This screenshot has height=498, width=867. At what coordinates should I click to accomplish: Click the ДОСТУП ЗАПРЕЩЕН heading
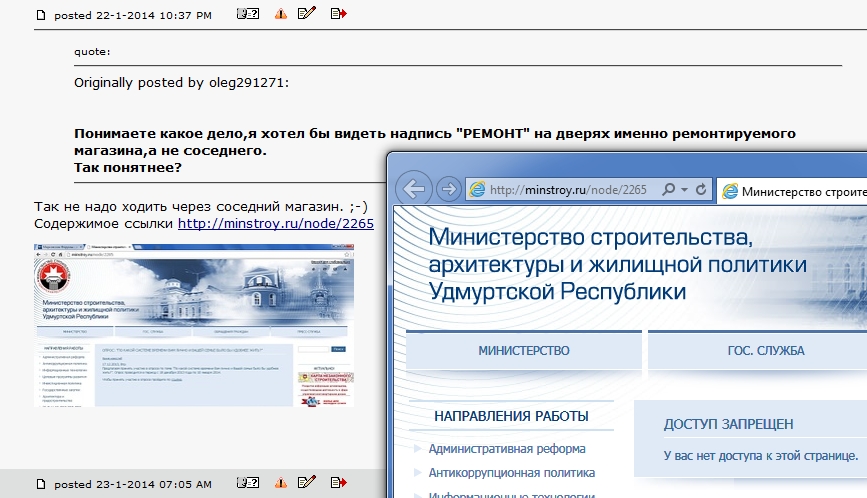[728, 424]
